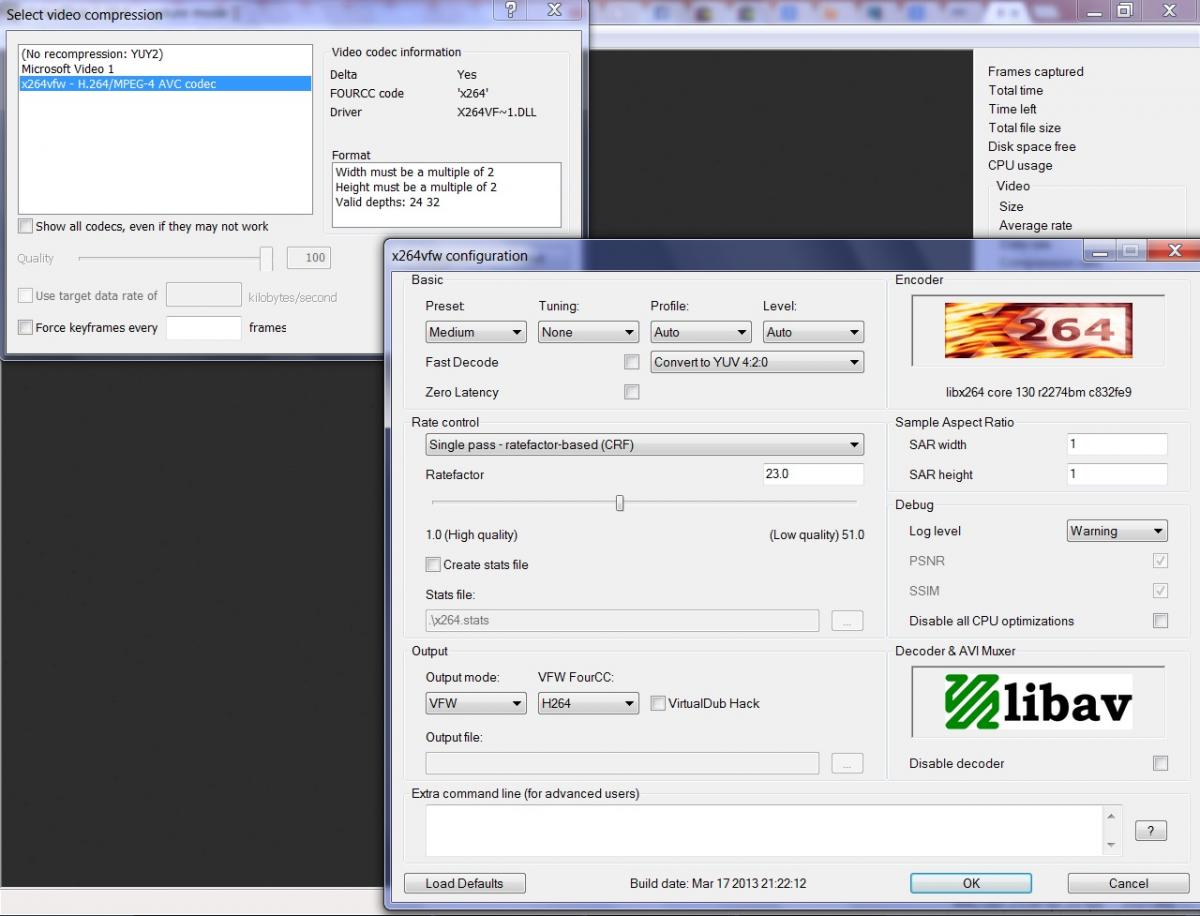Expand the Level dropdown
The width and height of the screenshot is (1200, 916).
tap(813, 332)
